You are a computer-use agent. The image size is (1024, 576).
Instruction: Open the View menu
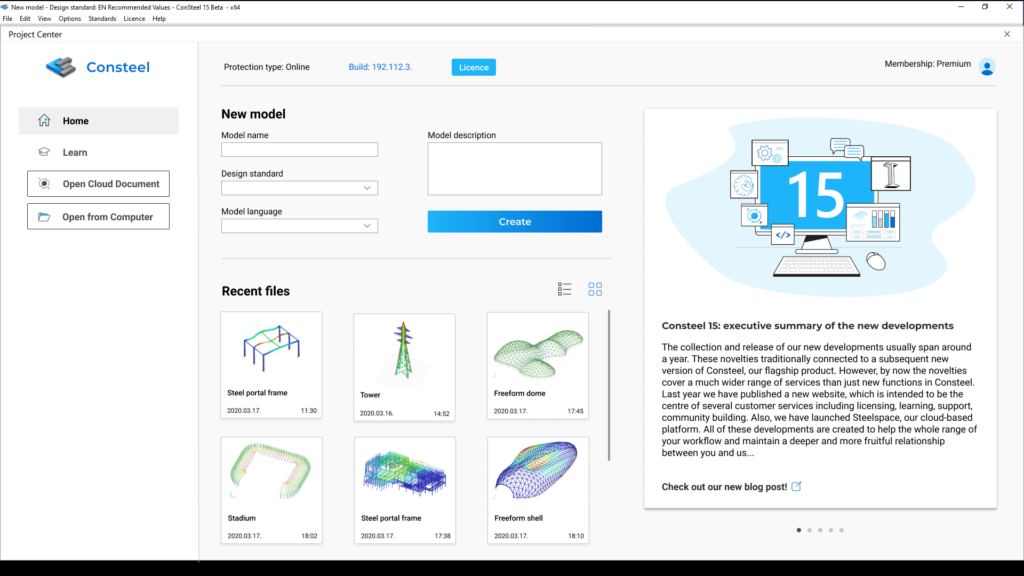[44, 19]
